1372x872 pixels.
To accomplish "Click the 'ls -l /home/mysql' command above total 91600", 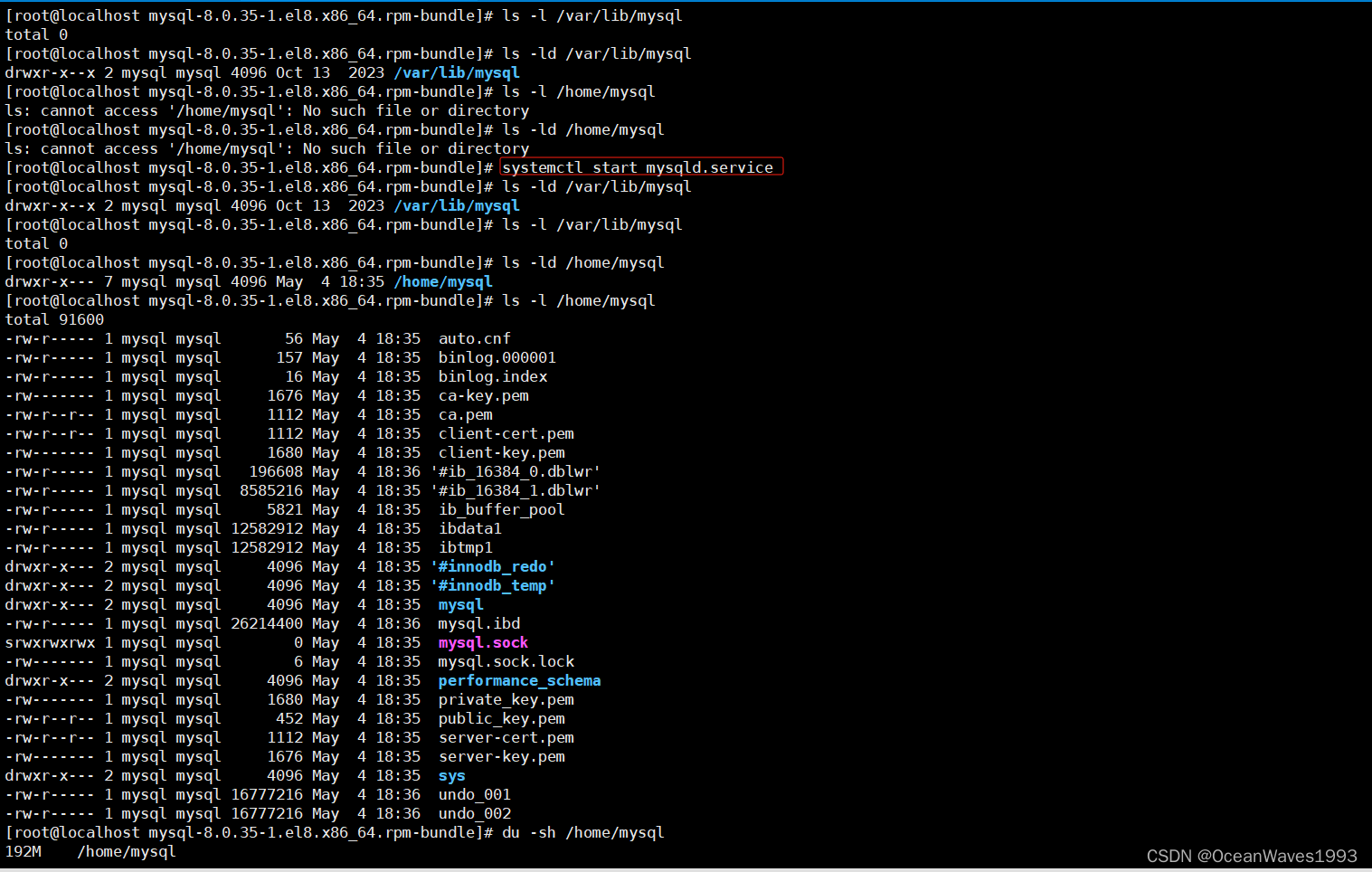I will pyautogui.click(x=579, y=300).
